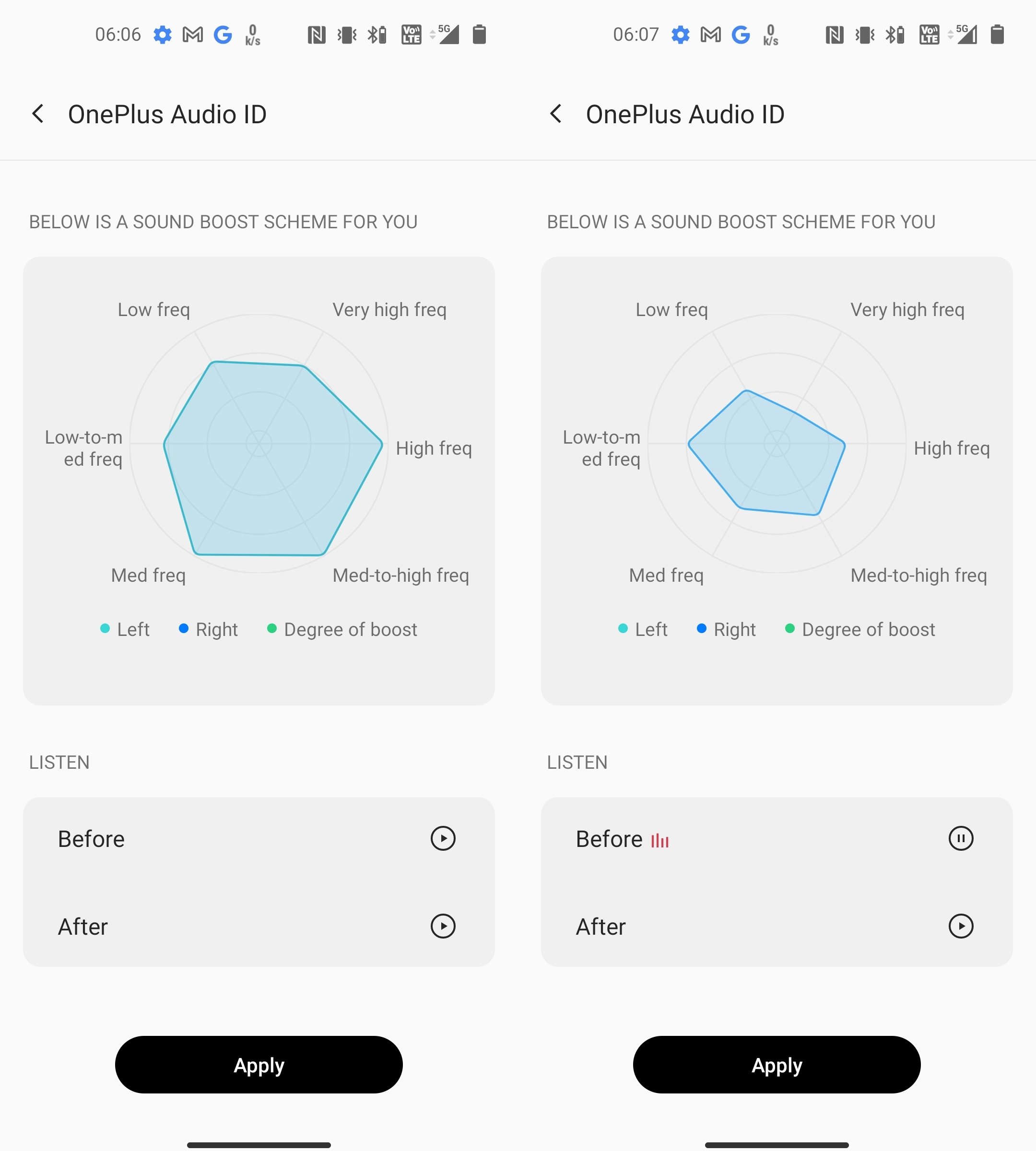Tap the settings gear in left status bar
The width and height of the screenshot is (1036, 1151).
(163, 35)
